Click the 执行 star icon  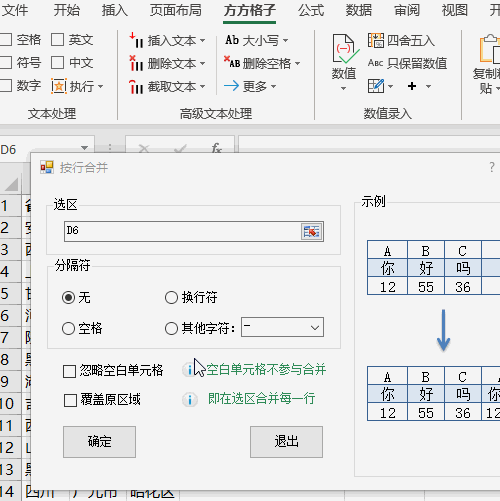click(59, 86)
